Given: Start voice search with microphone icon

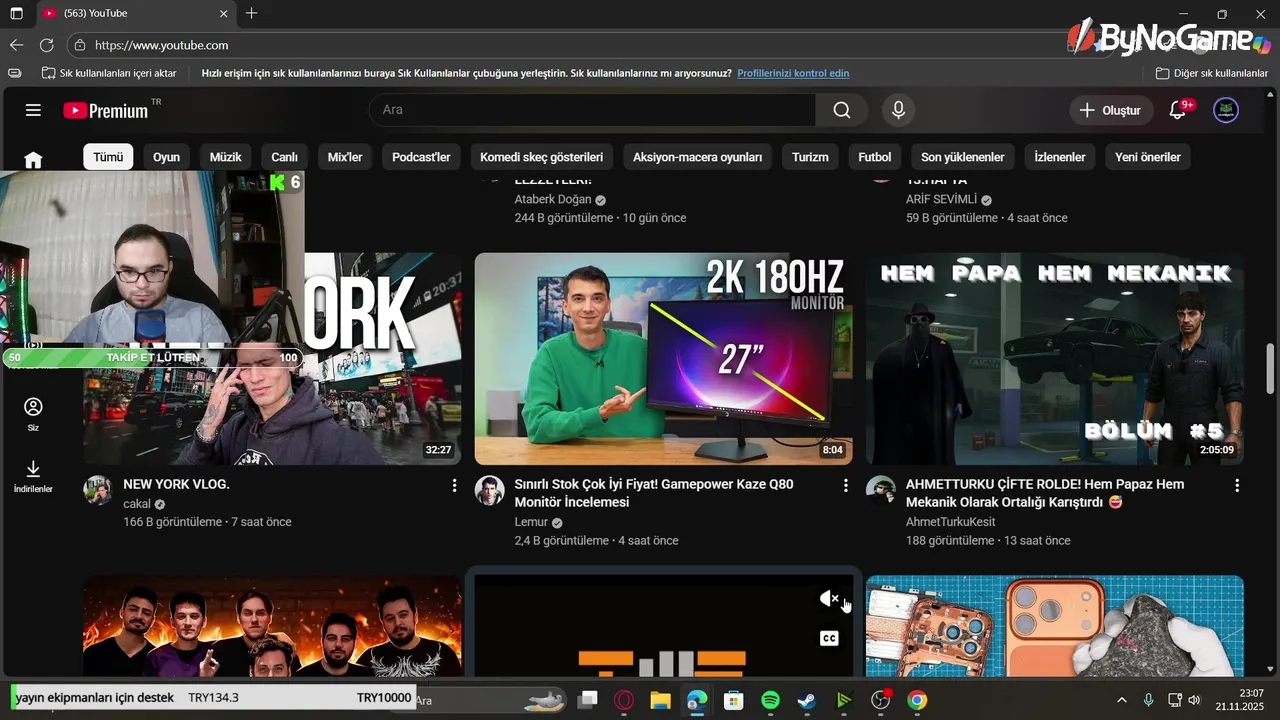Looking at the screenshot, I should 898,110.
